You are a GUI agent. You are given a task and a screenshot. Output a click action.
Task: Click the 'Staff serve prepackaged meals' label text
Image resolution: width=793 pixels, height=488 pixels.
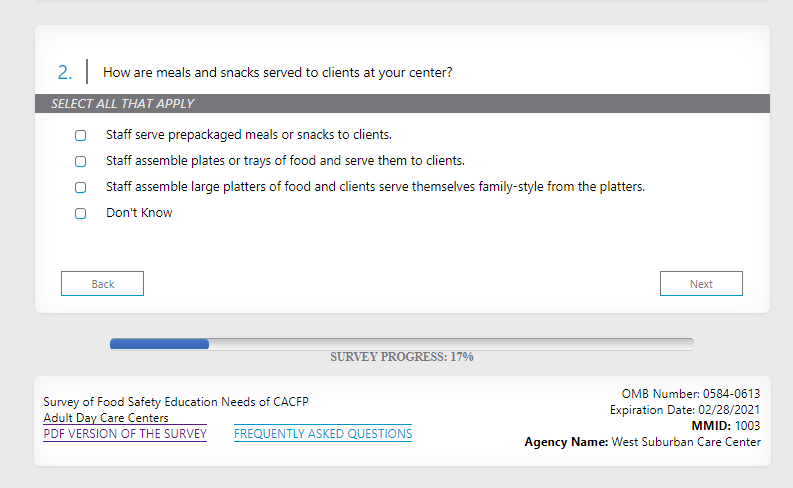pos(248,135)
